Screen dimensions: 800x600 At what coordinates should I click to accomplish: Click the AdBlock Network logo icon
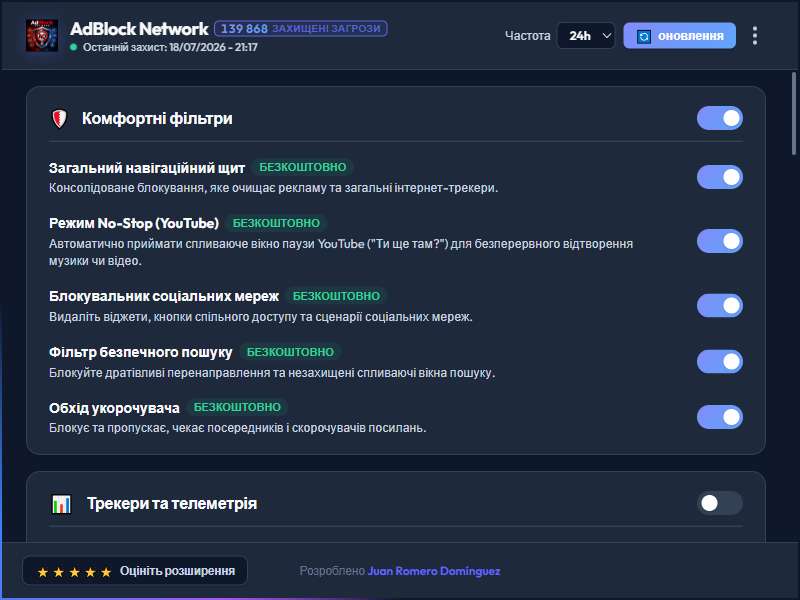[42, 35]
